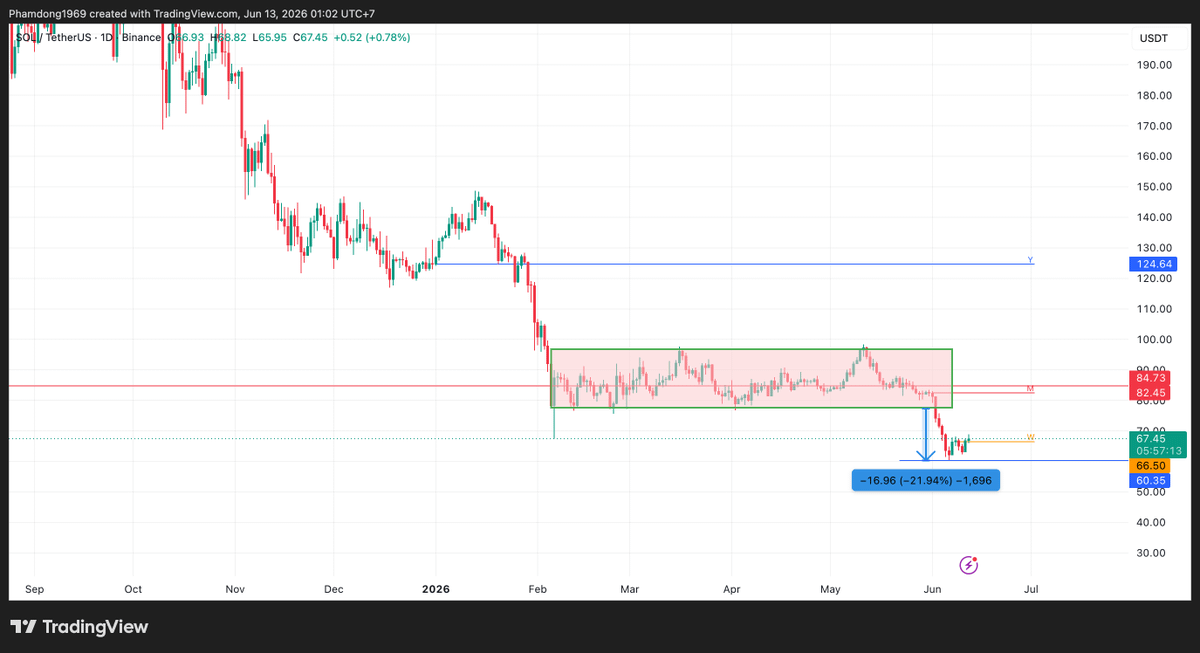Click the 170.00 price axis label
Viewport: 1200px width, 653px height.
(x=1154, y=126)
